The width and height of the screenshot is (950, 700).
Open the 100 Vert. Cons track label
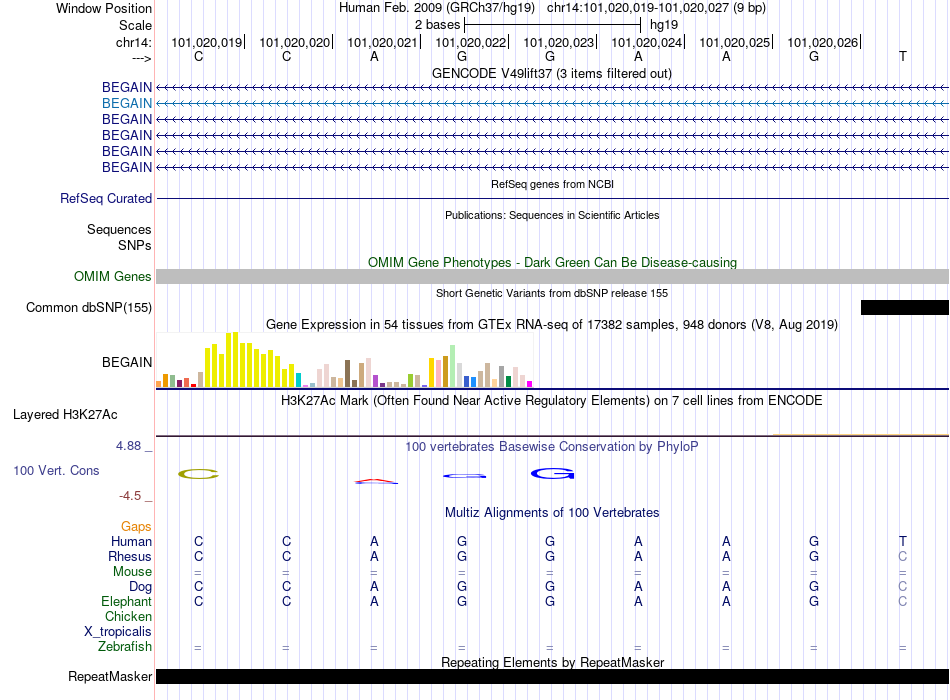(56, 470)
